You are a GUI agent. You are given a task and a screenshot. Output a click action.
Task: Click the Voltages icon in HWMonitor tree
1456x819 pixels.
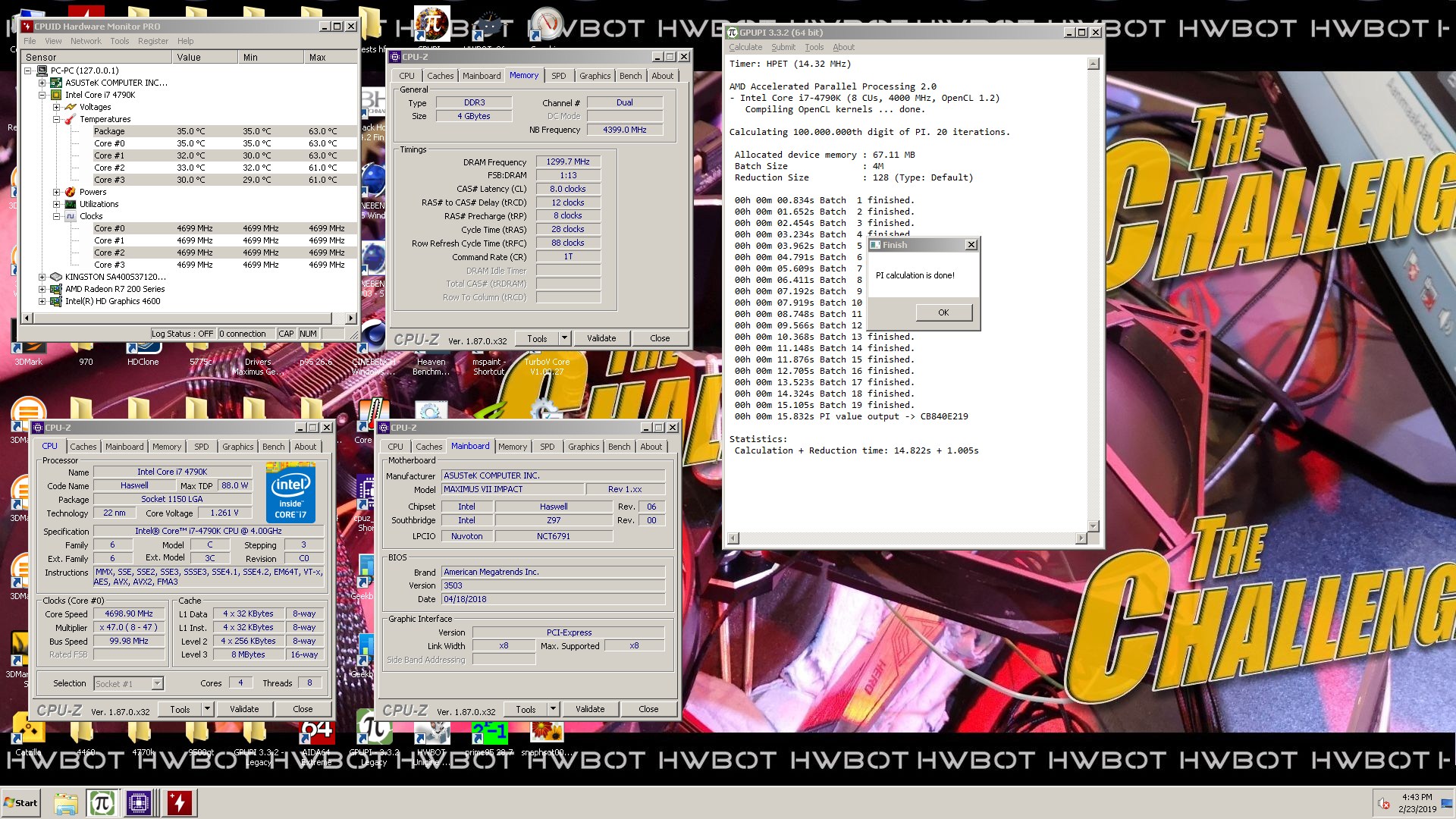click(71, 107)
